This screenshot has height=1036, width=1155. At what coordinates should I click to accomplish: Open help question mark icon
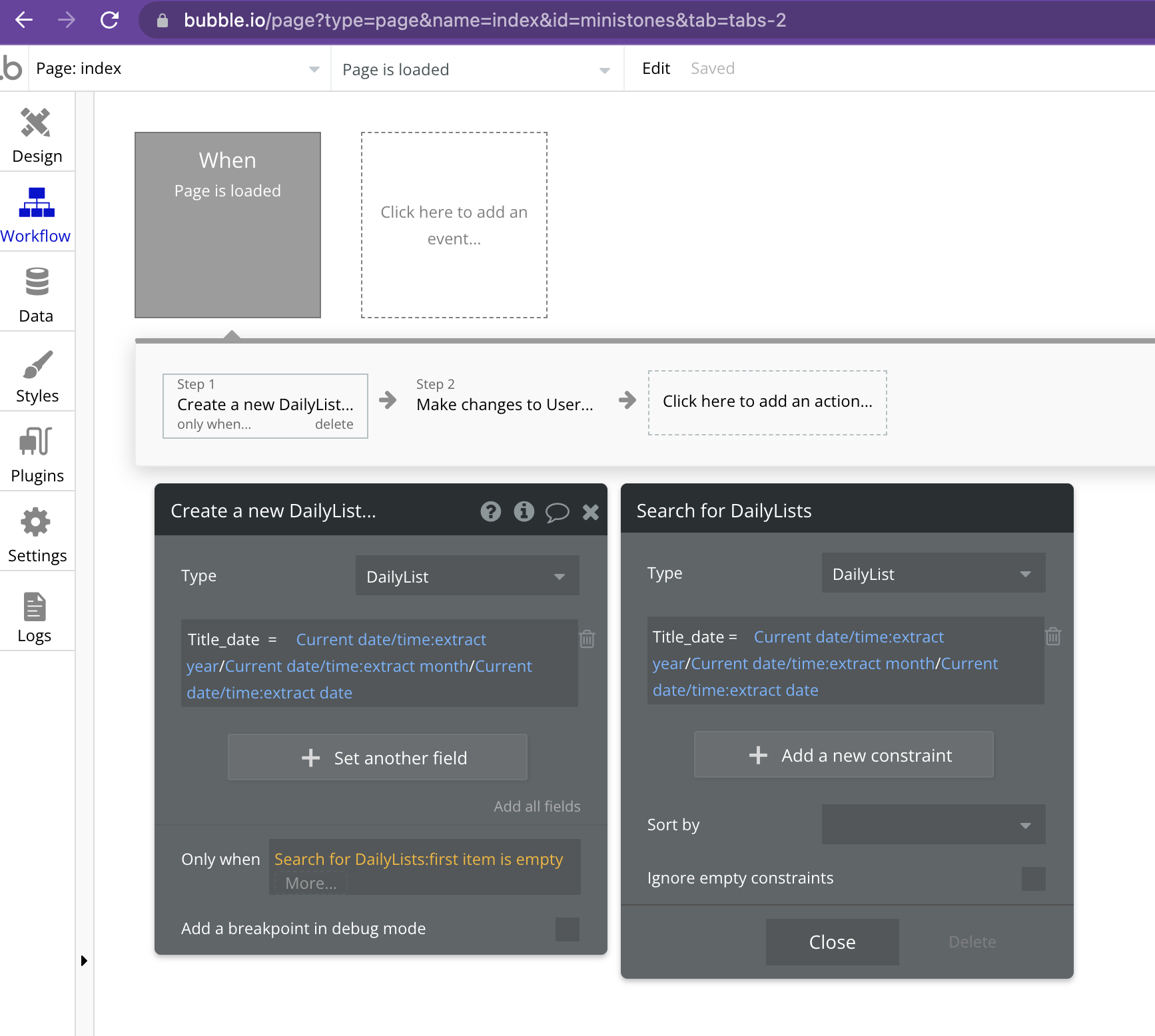491,511
